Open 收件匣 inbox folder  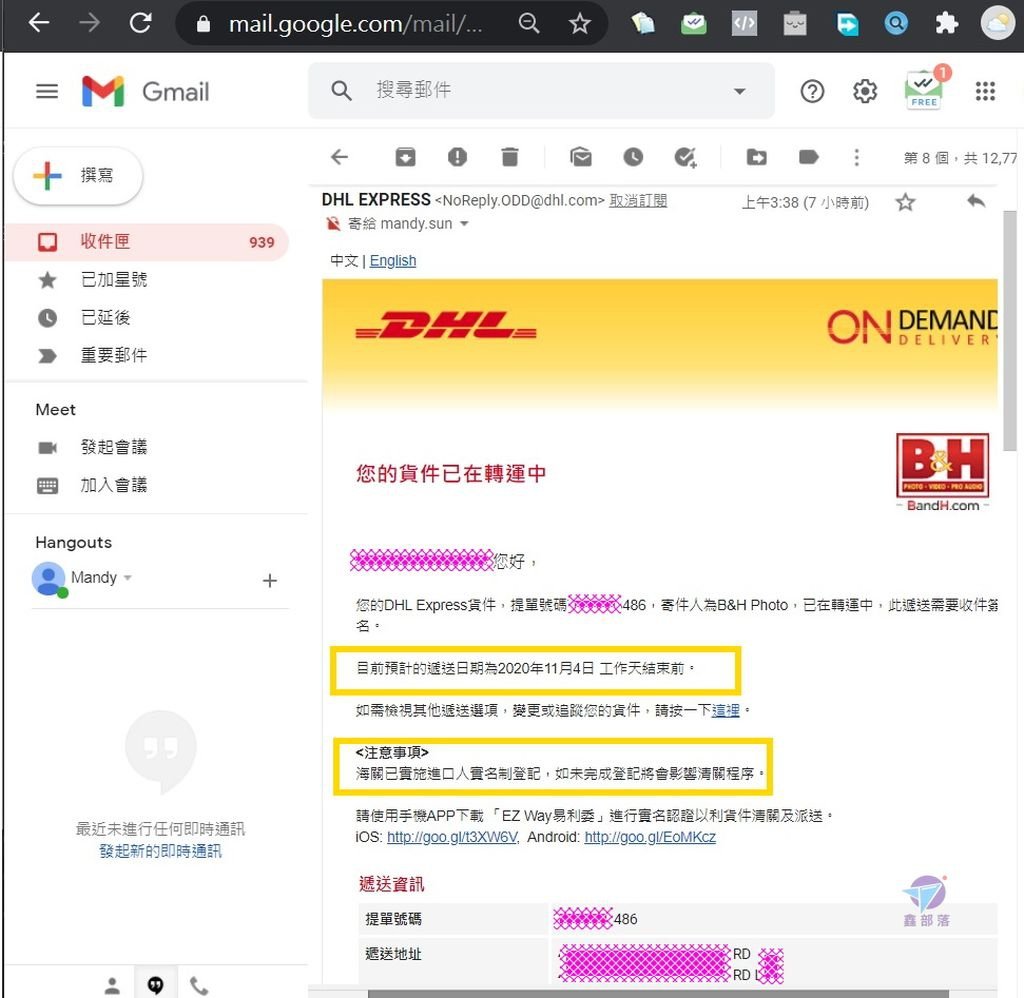coord(147,242)
